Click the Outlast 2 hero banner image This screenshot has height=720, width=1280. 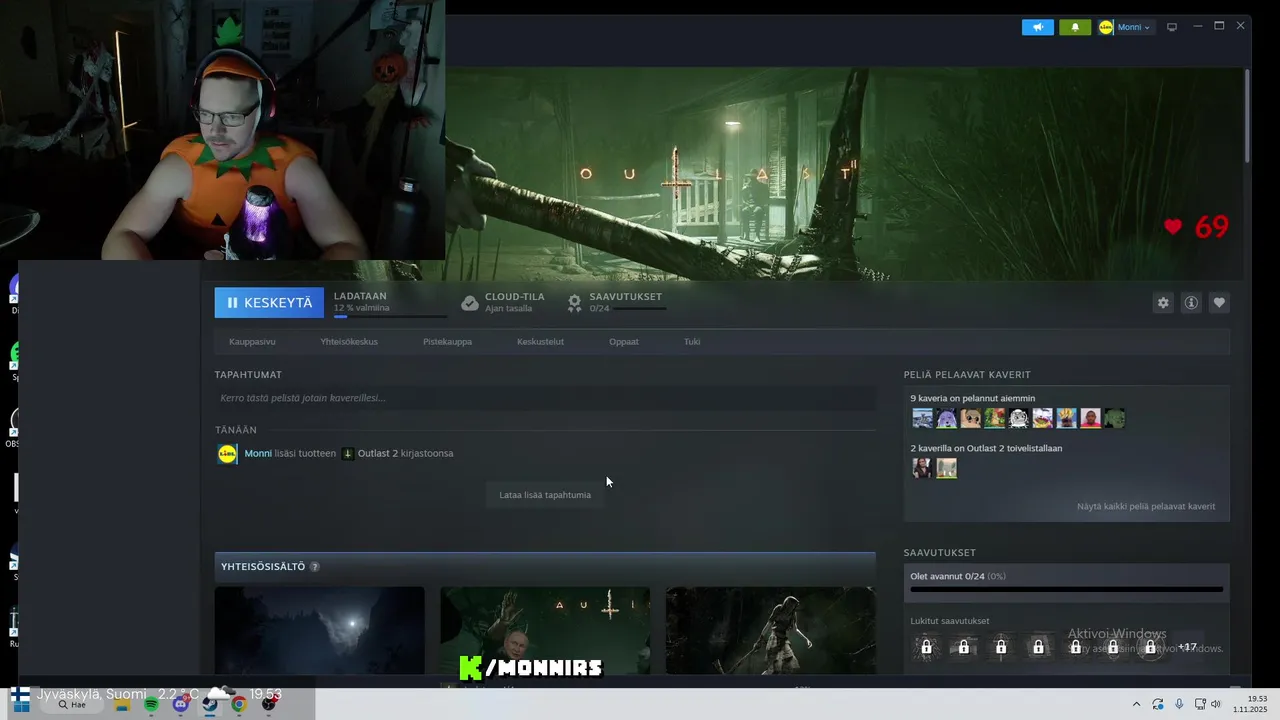coord(845,174)
